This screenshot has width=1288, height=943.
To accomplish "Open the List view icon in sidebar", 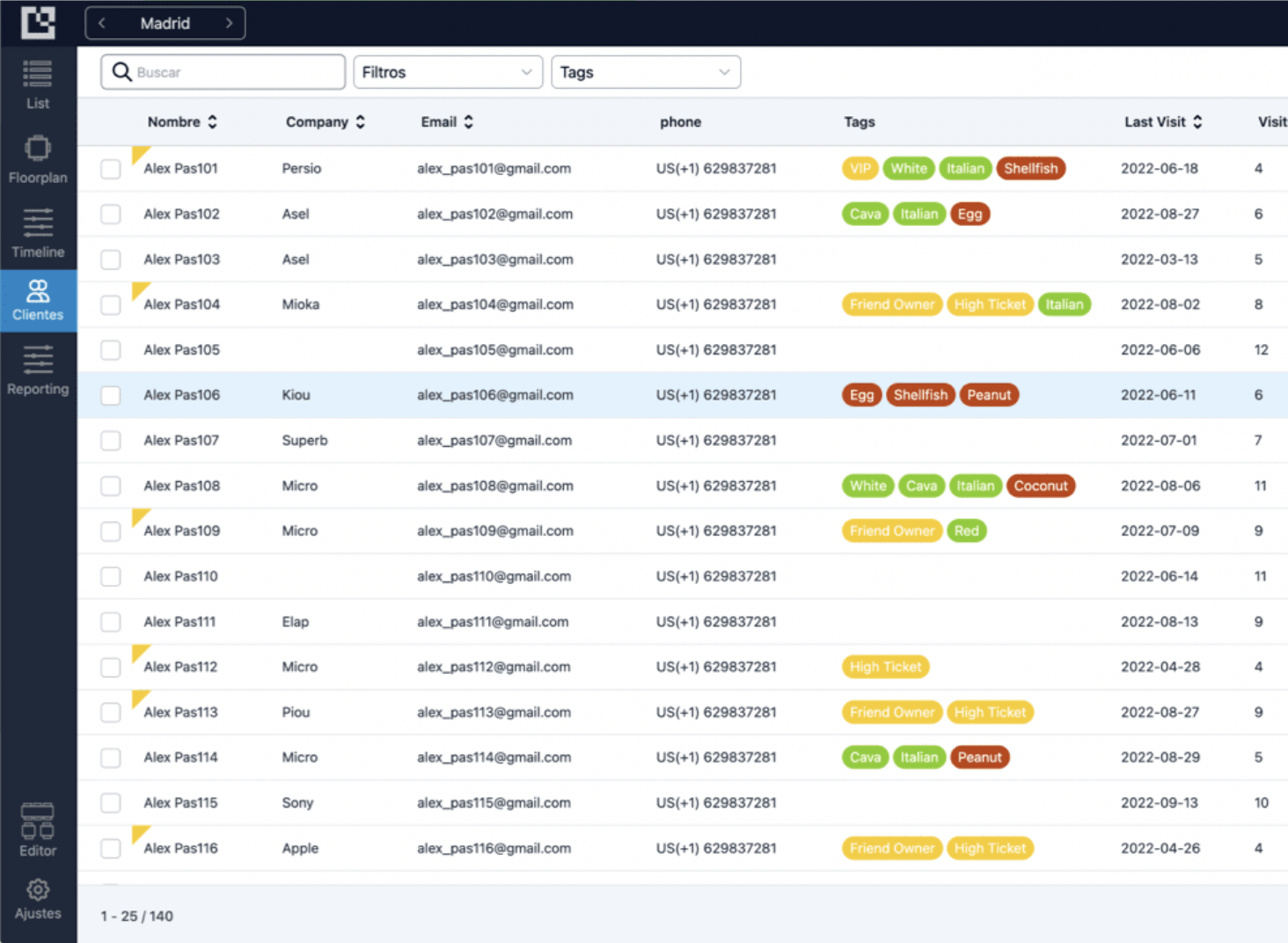I will pos(37,75).
